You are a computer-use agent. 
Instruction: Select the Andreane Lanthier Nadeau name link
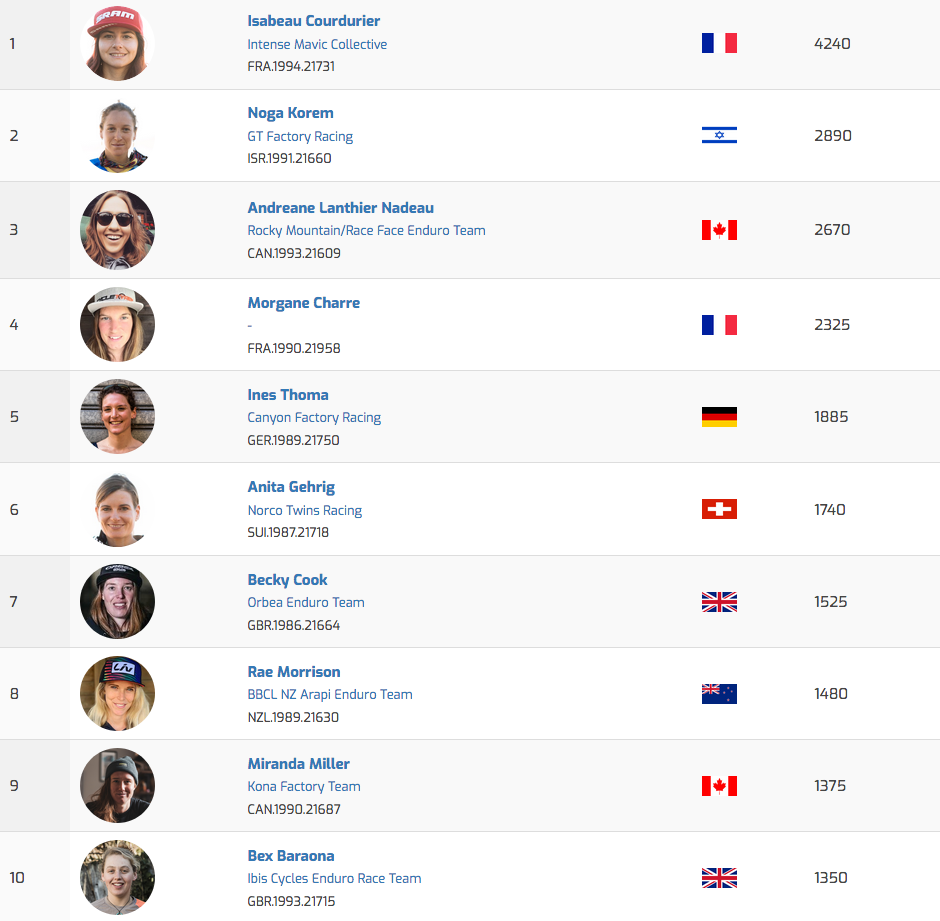pyautogui.click(x=340, y=208)
